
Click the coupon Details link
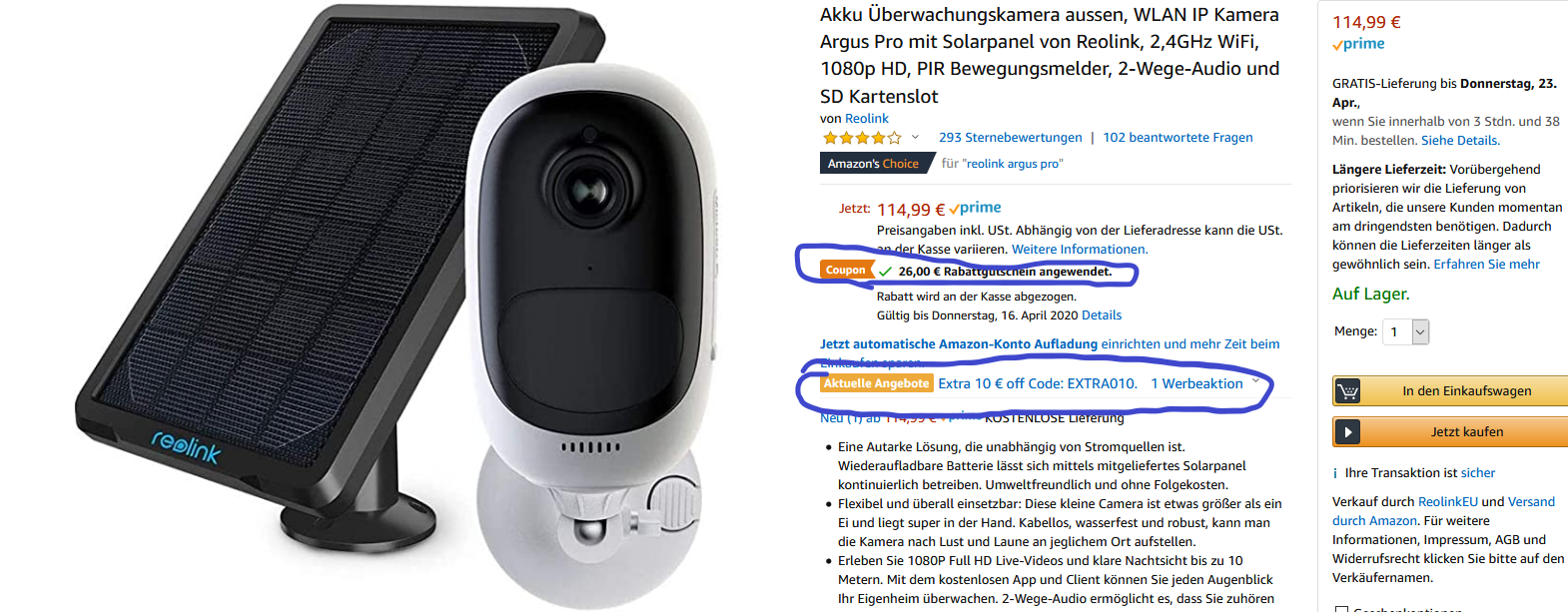(x=1102, y=315)
